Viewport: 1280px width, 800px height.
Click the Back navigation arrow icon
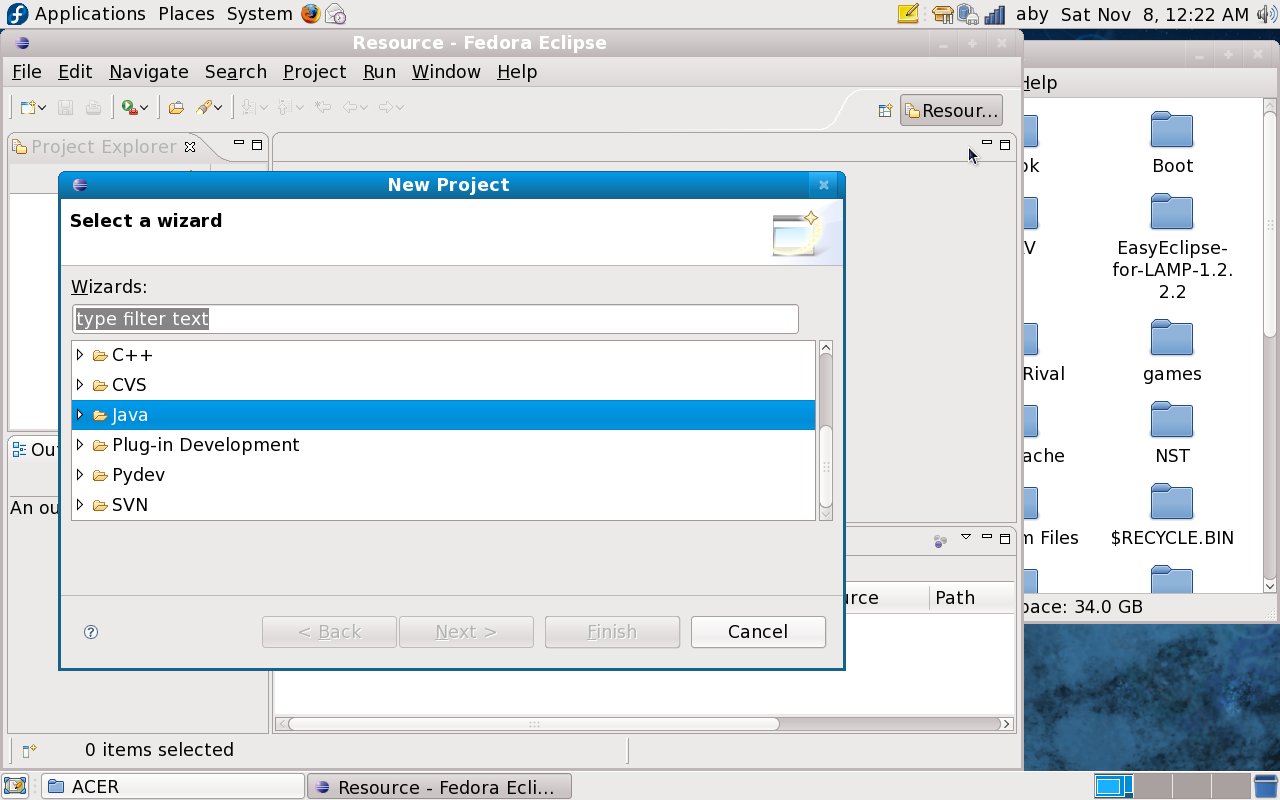(350, 108)
